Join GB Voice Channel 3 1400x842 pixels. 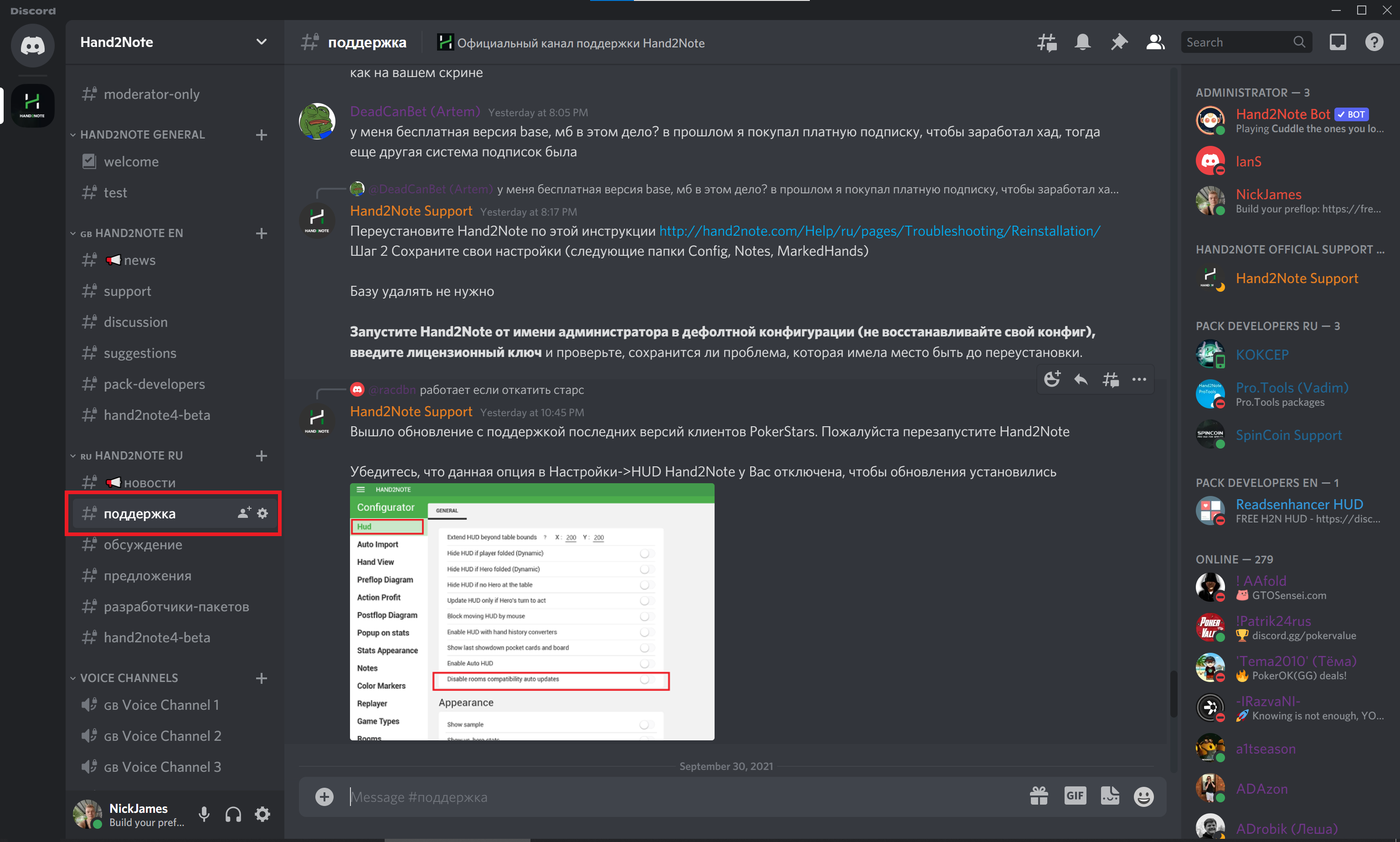pyautogui.click(x=175, y=767)
